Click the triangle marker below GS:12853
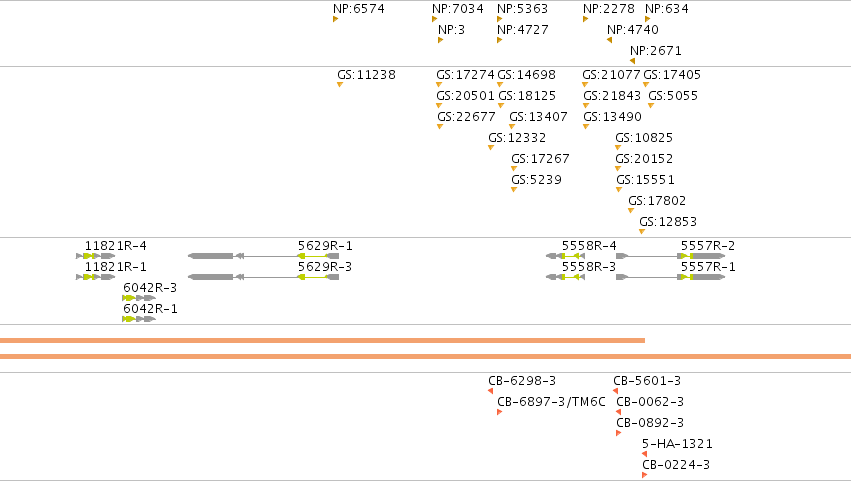The height and width of the screenshot is (481, 851). click(642, 232)
